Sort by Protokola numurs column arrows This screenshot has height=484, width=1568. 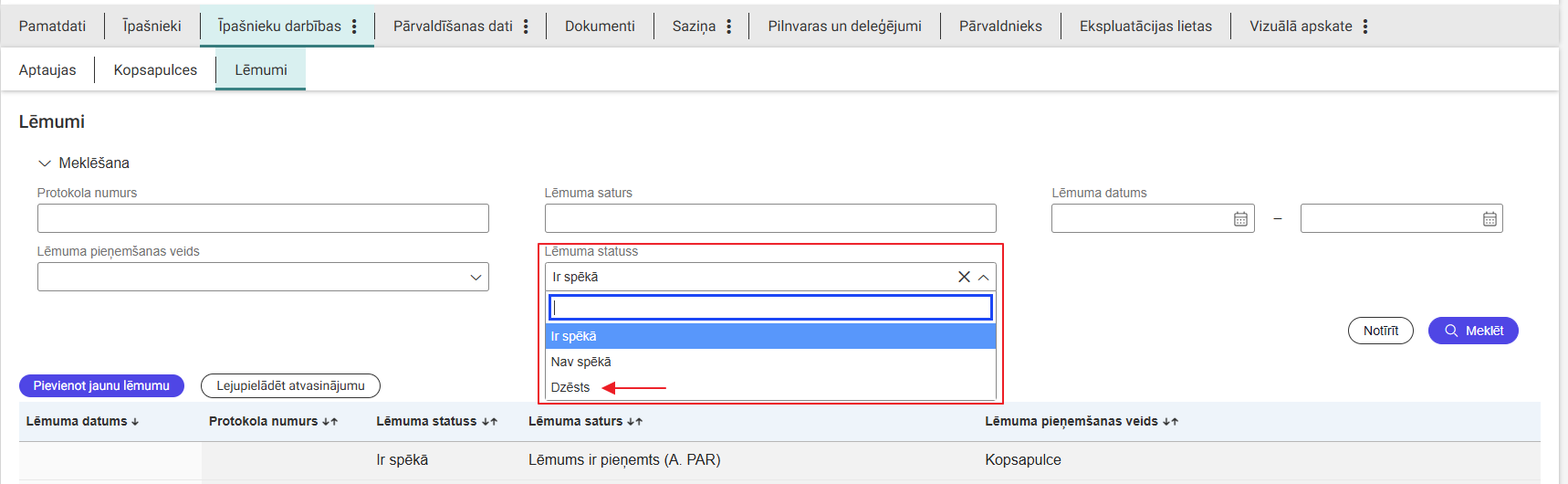(330, 422)
